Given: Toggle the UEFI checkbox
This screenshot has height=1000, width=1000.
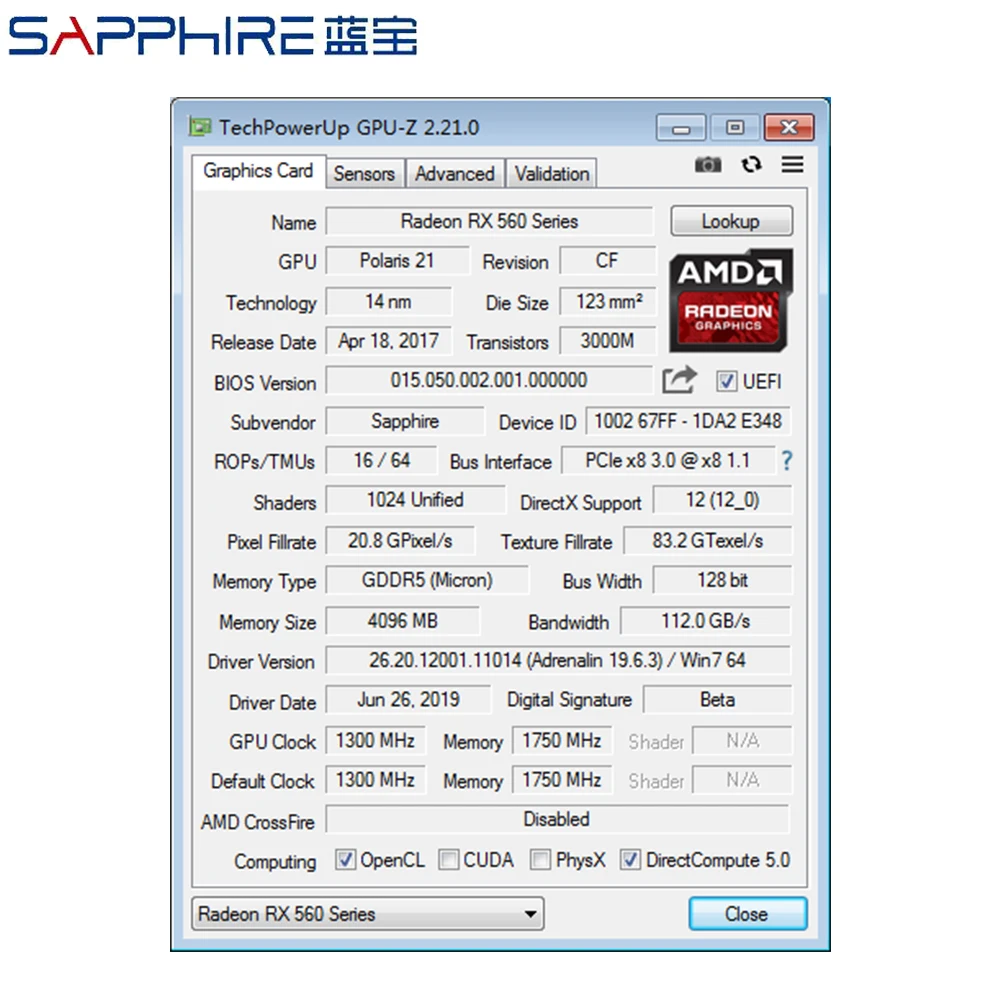Looking at the screenshot, I should [x=725, y=381].
